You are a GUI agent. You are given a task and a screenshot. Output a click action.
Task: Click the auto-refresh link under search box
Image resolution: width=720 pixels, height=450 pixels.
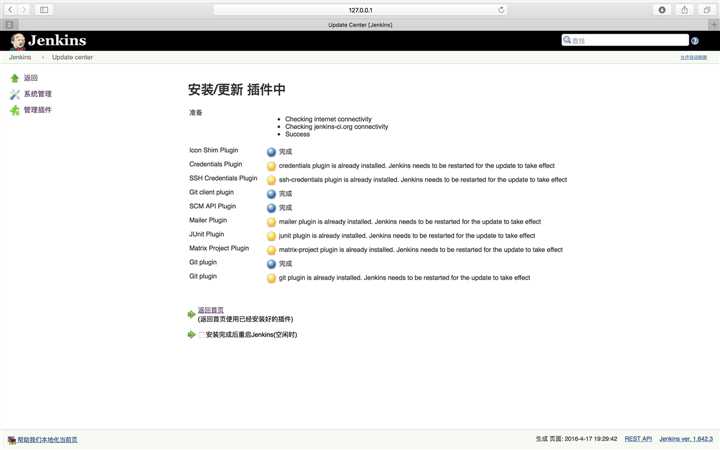coord(694,57)
